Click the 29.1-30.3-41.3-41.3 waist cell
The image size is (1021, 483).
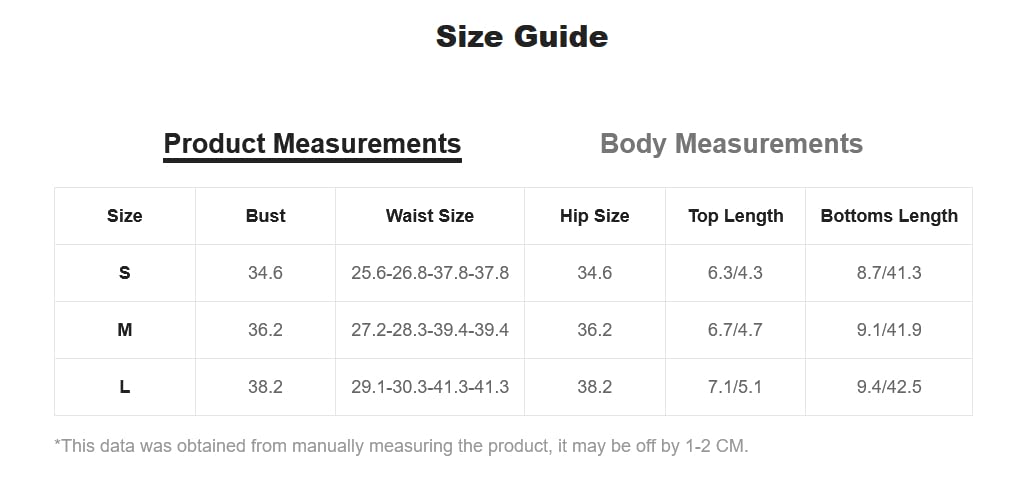click(430, 387)
